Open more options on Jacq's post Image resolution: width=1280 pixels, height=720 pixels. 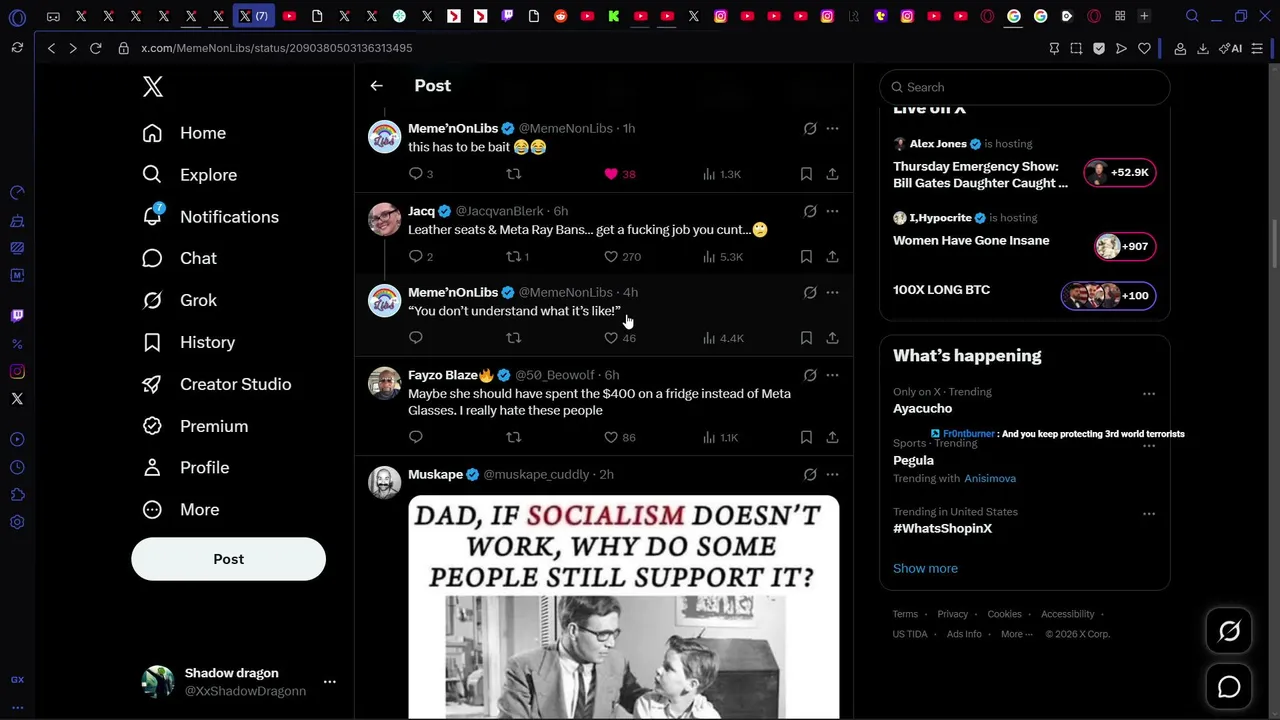832,211
